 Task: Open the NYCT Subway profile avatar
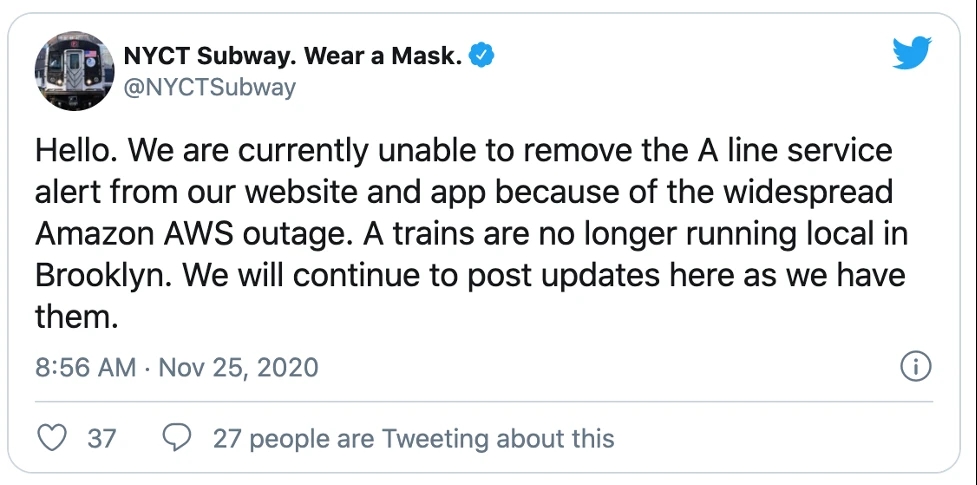click(x=74, y=71)
